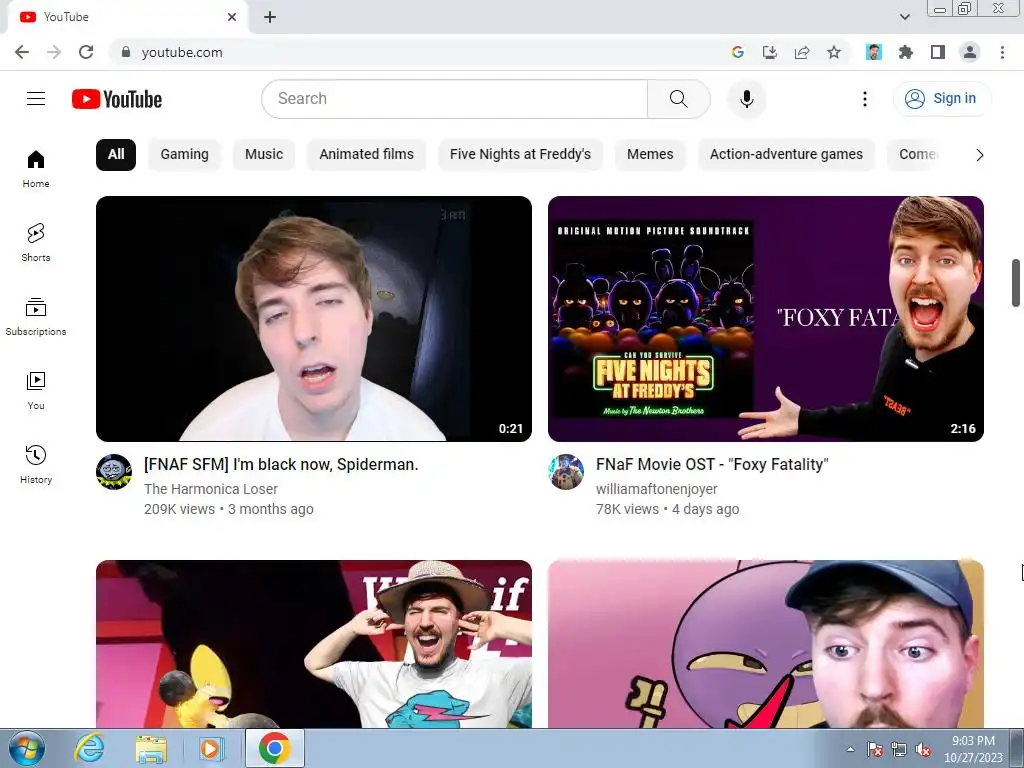Select the Music filter chip
The image size is (1024, 768).
click(264, 155)
